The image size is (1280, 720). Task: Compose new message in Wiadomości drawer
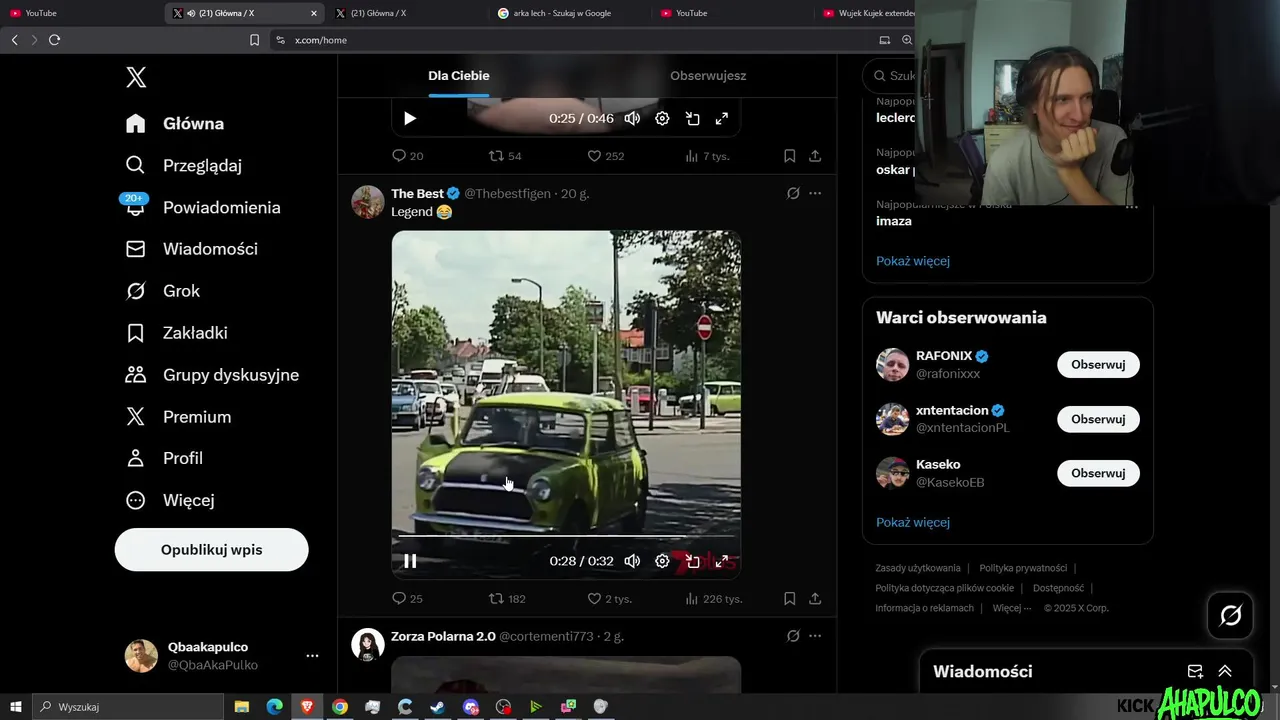click(1195, 671)
